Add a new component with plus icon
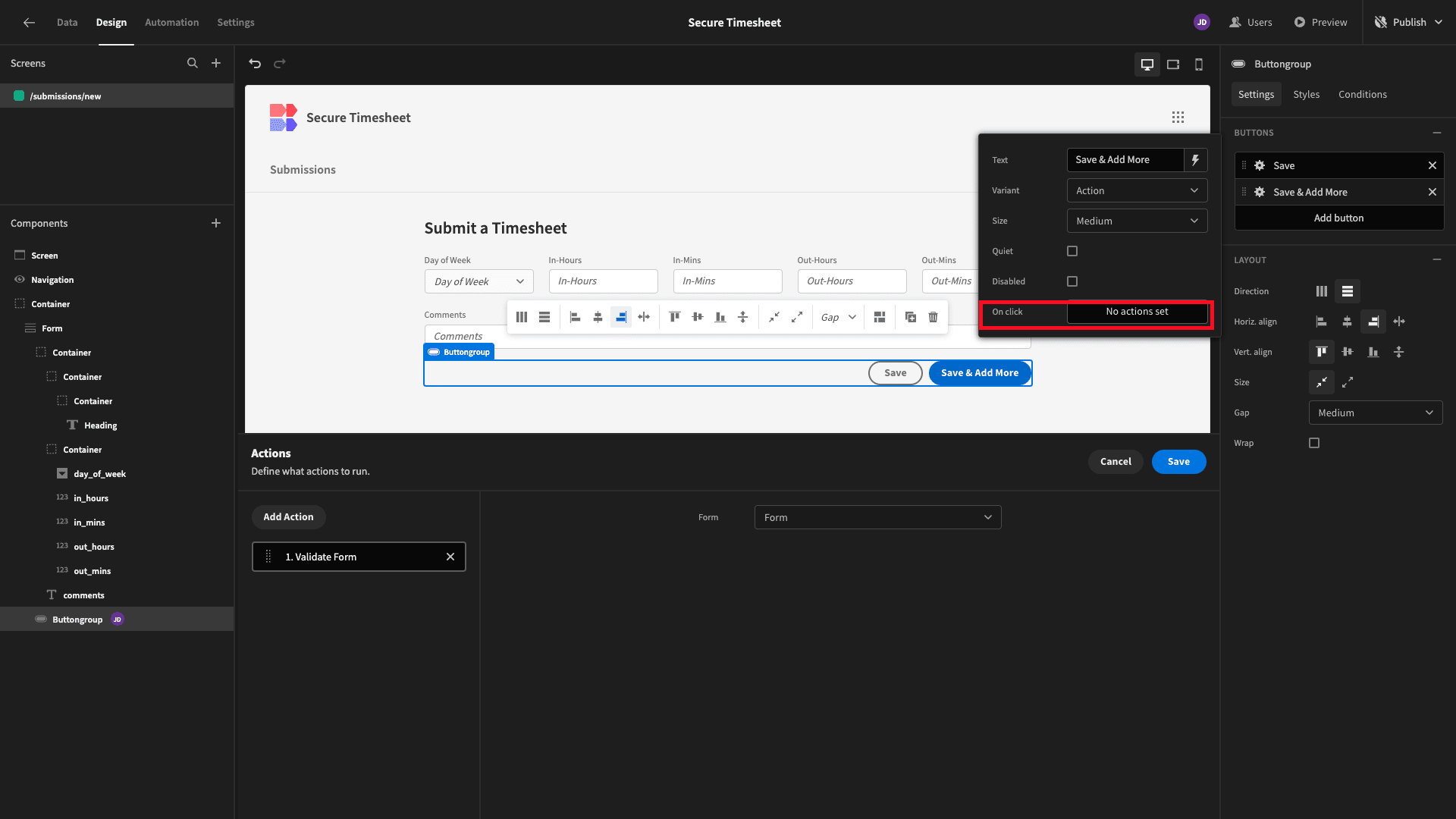1456x819 pixels. click(216, 223)
